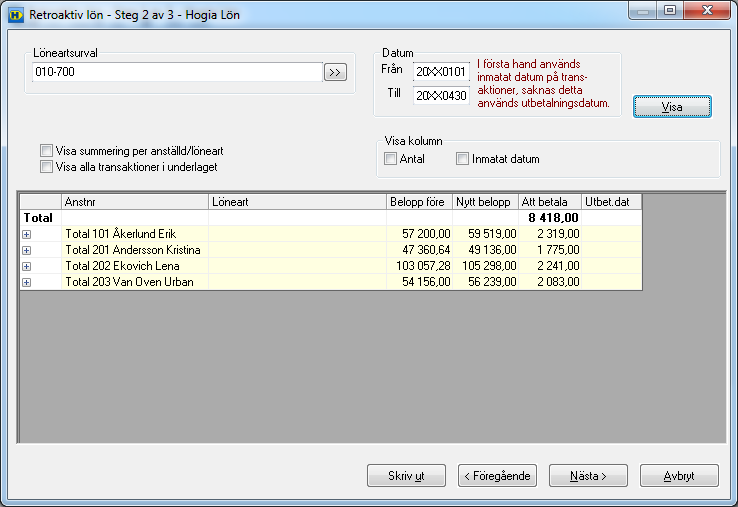
Task: Open löneartsurval picker with >> button
Action: click(x=335, y=72)
